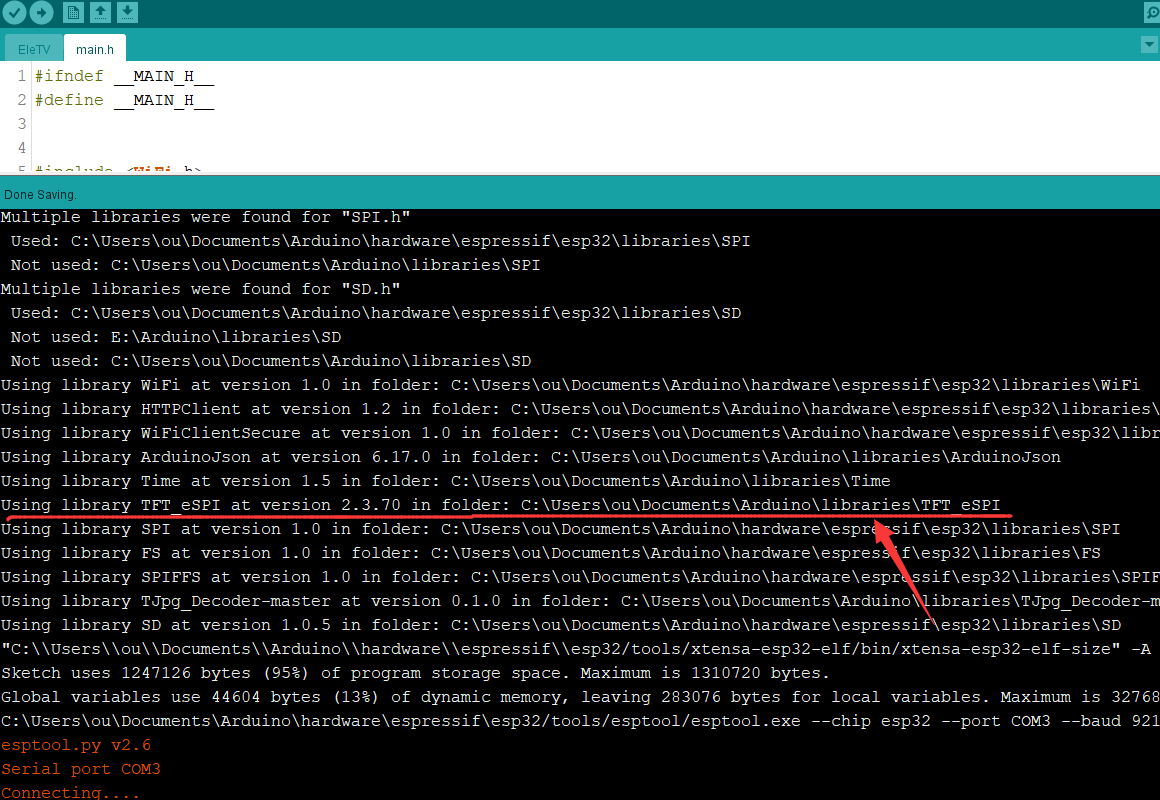
Task: Click 'Not used: C:\Users\ou\...\libraries\SPI' line
Action: click(275, 265)
